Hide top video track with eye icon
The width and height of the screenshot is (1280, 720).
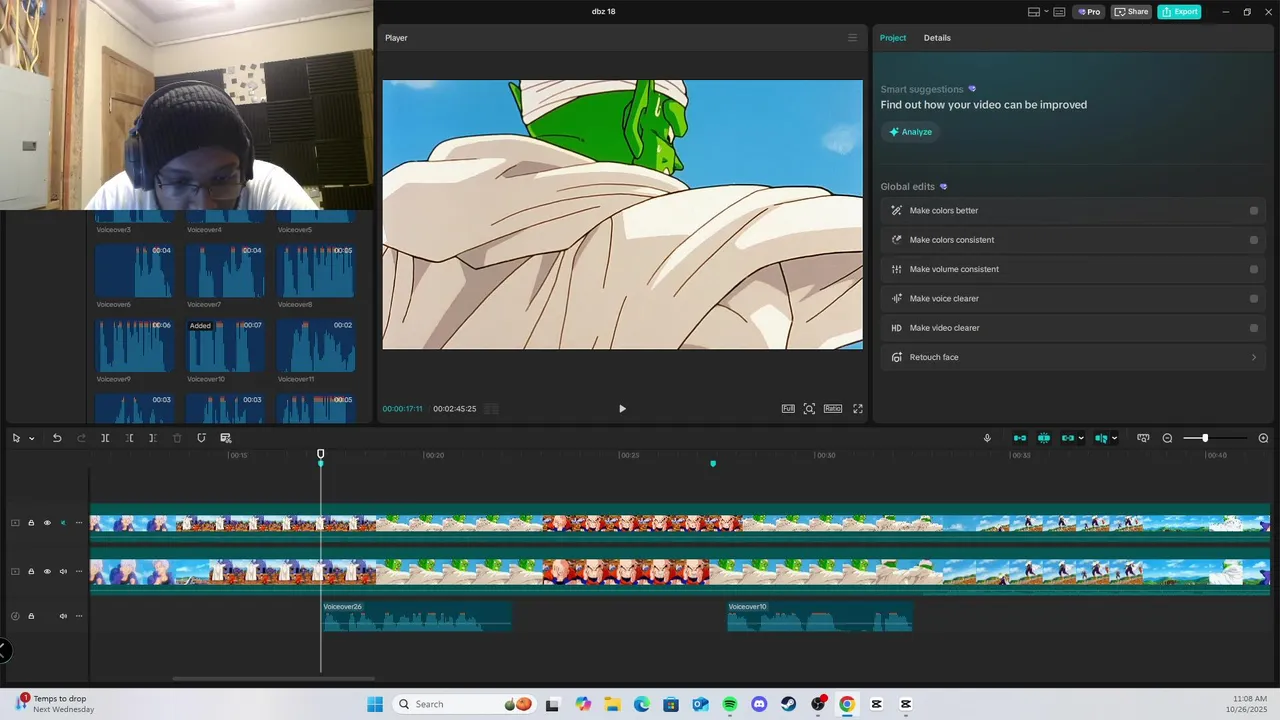[47, 523]
